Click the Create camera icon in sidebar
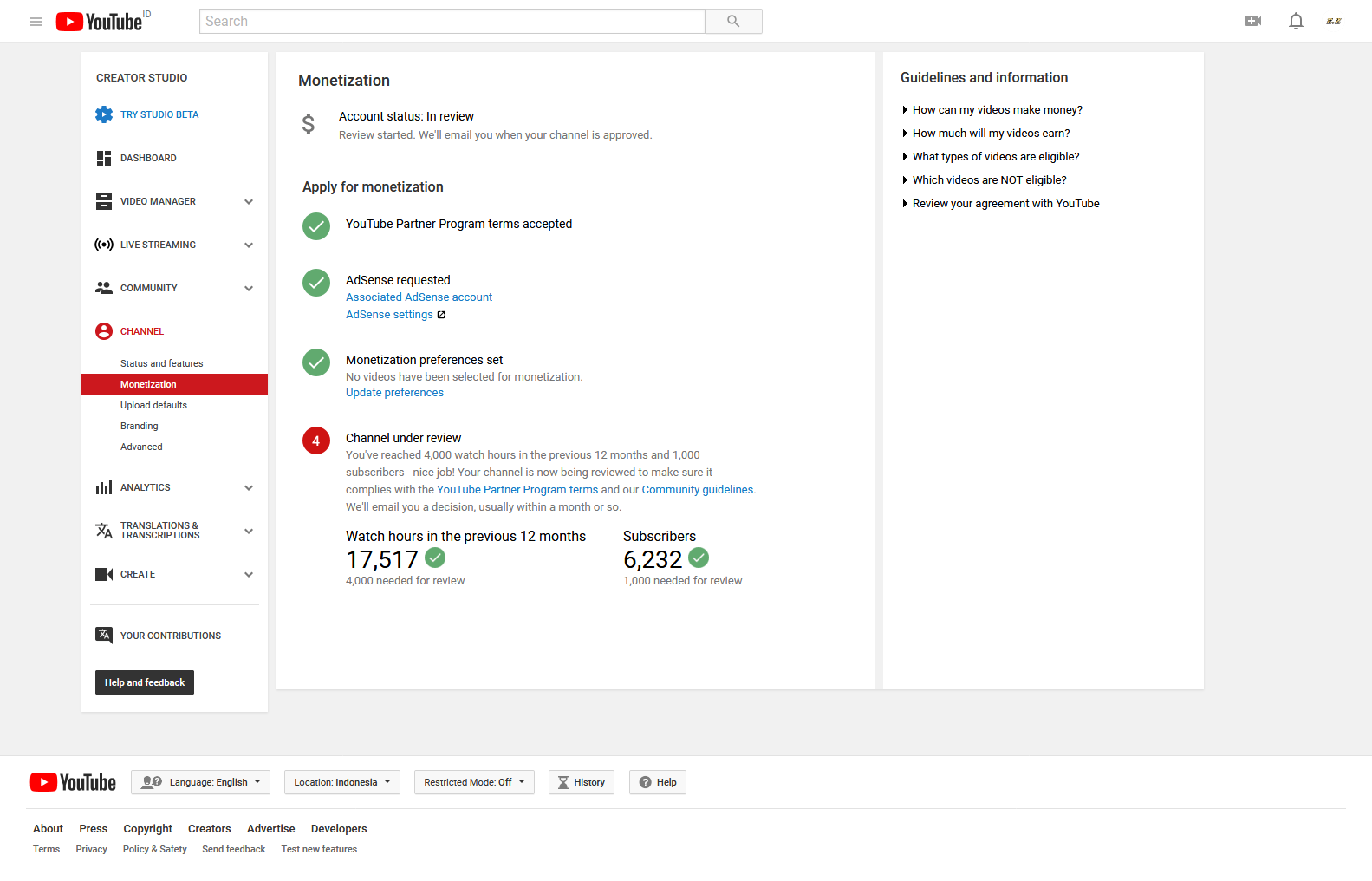This screenshot has height=881, width=1372. [104, 574]
